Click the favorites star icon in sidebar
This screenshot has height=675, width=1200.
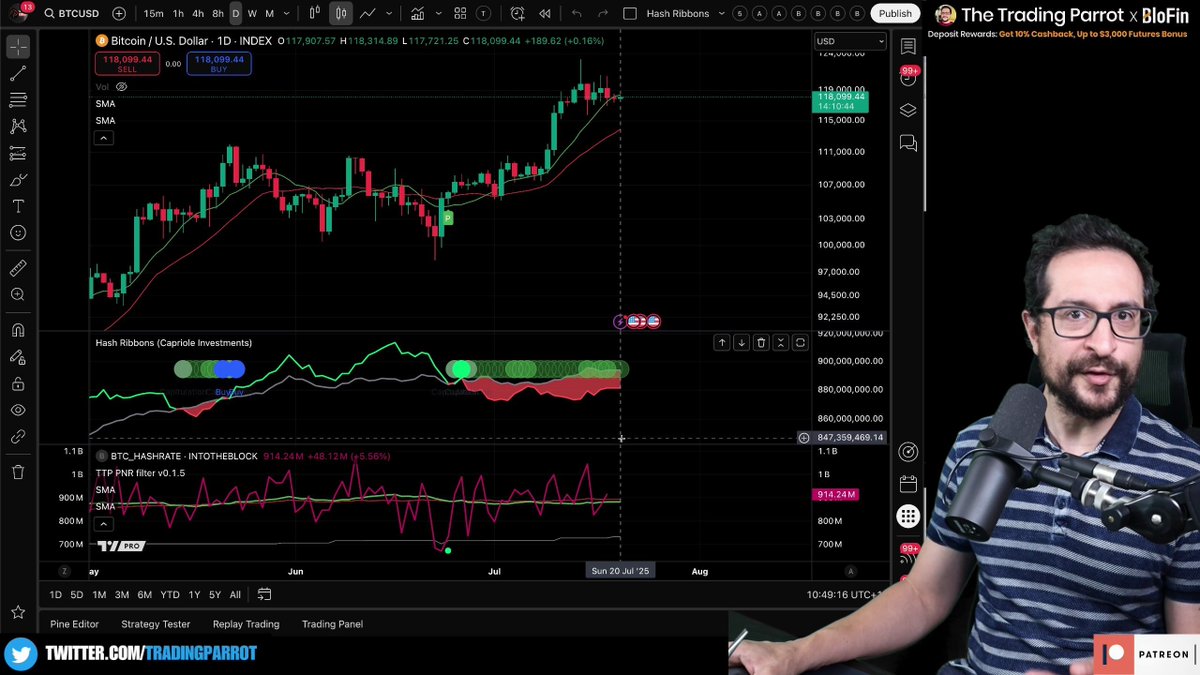18,612
